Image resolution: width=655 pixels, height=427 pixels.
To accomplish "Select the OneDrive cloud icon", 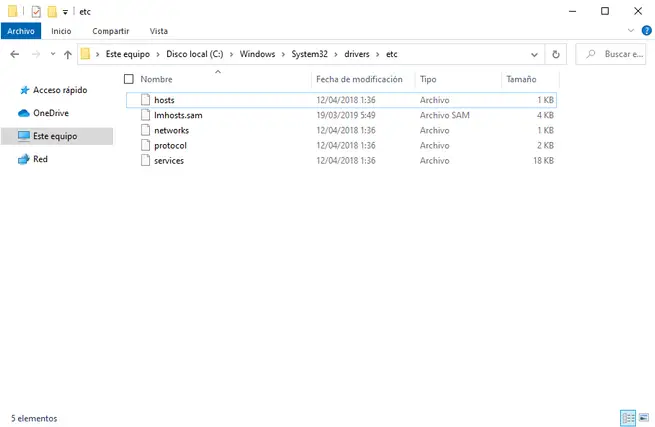I will coord(23,113).
